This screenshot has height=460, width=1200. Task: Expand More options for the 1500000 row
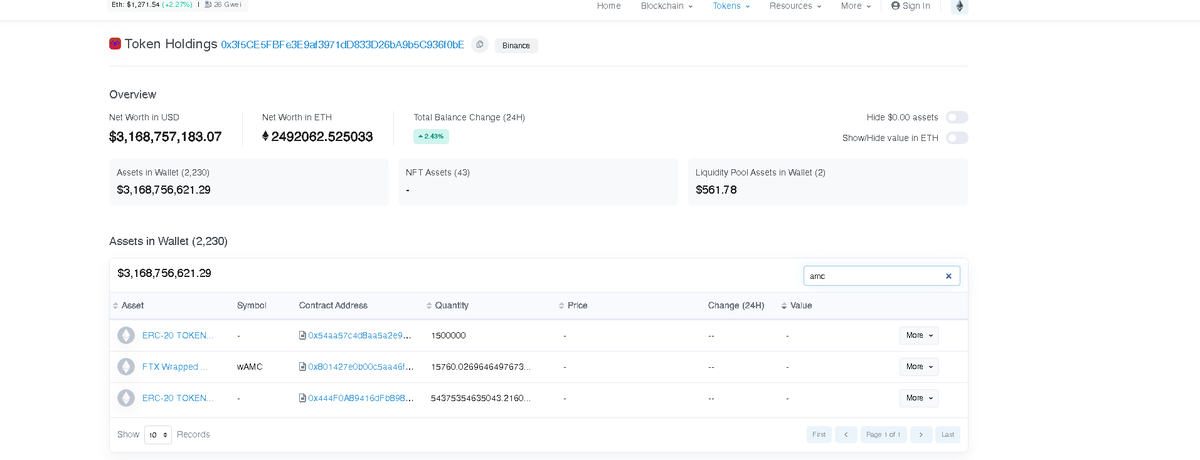click(x=918, y=336)
